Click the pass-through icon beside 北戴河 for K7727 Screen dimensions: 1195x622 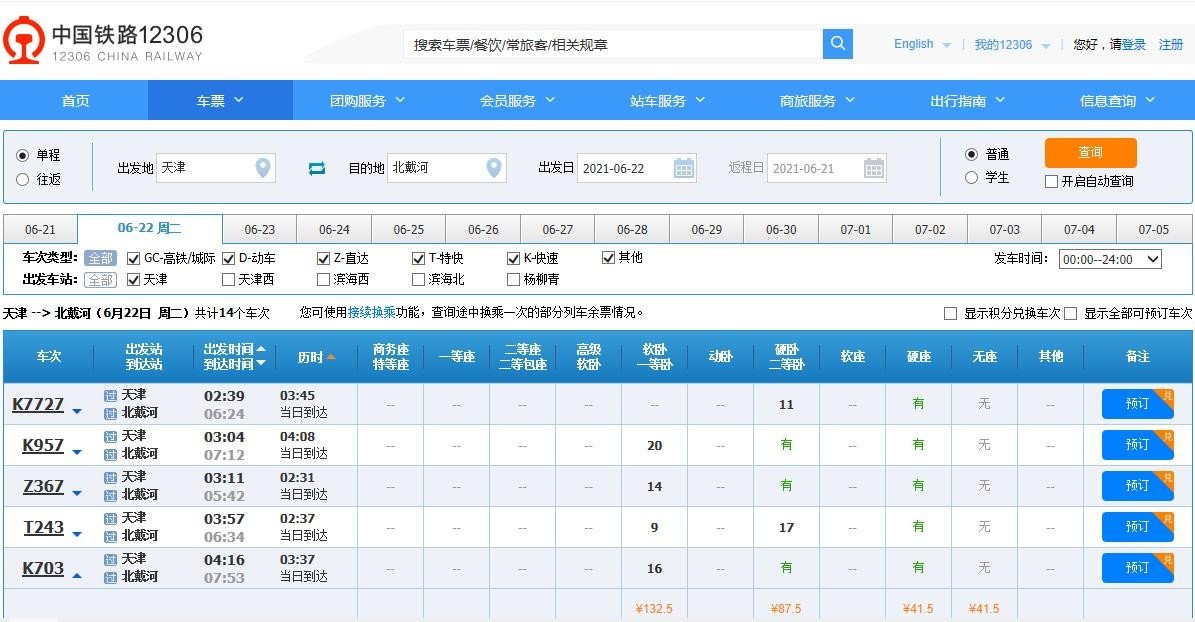click(x=111, y=413)
